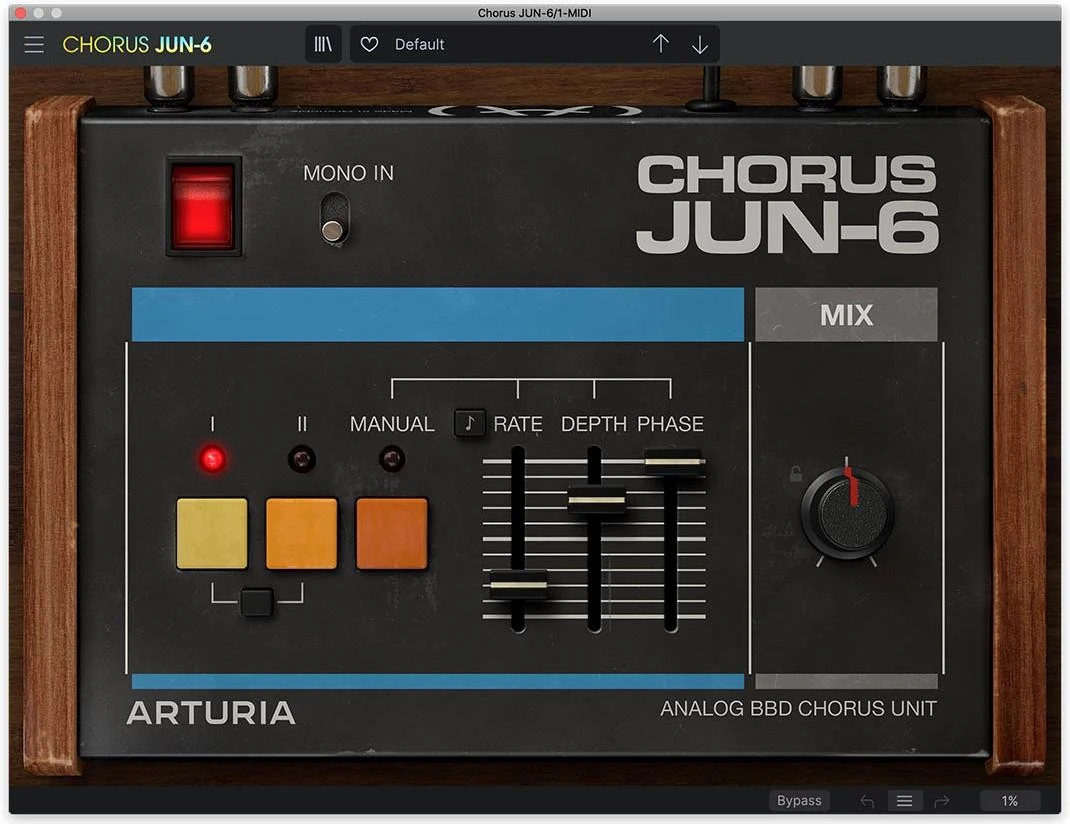Activate the MANUAL mode button
Image resolution: width=1070 pixels, height=824 pixels.
click(x=392, y=533)
